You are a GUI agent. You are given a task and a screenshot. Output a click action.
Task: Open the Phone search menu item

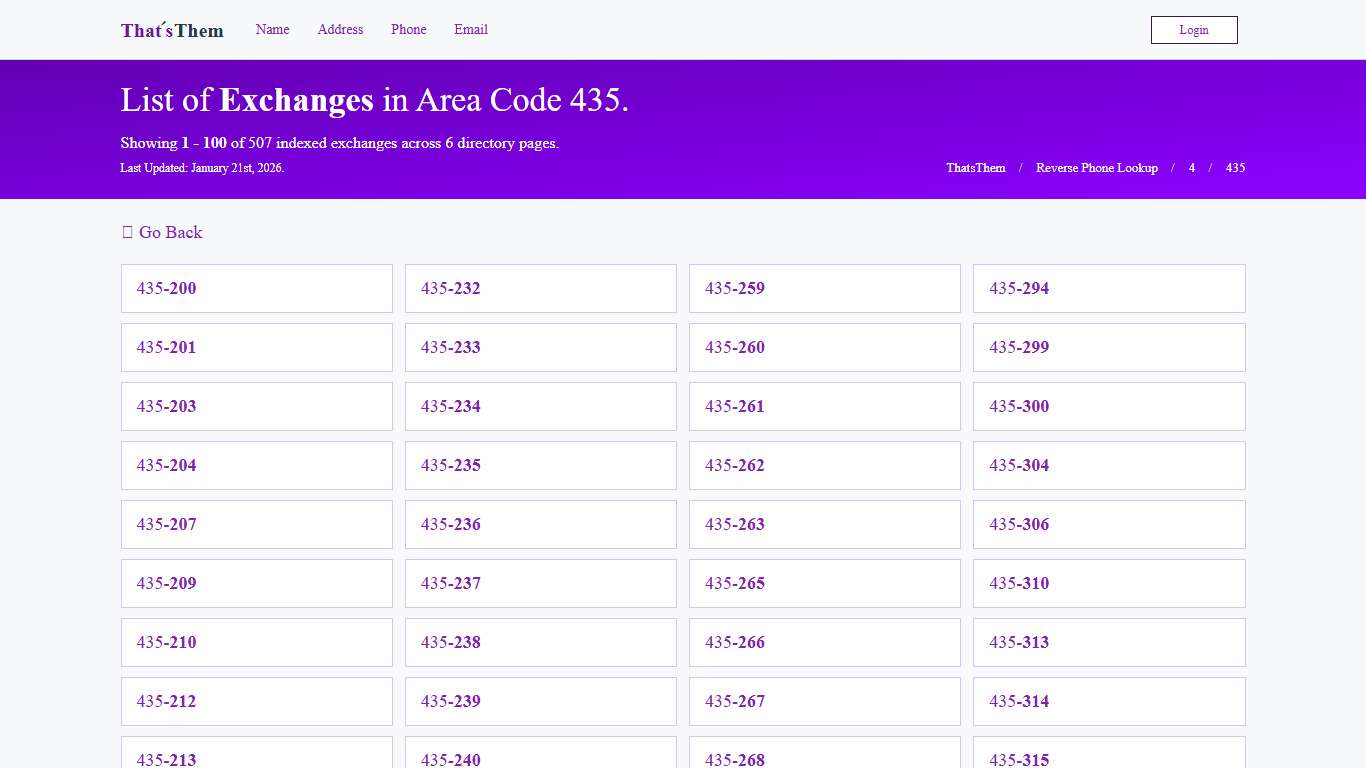point(408,29)
